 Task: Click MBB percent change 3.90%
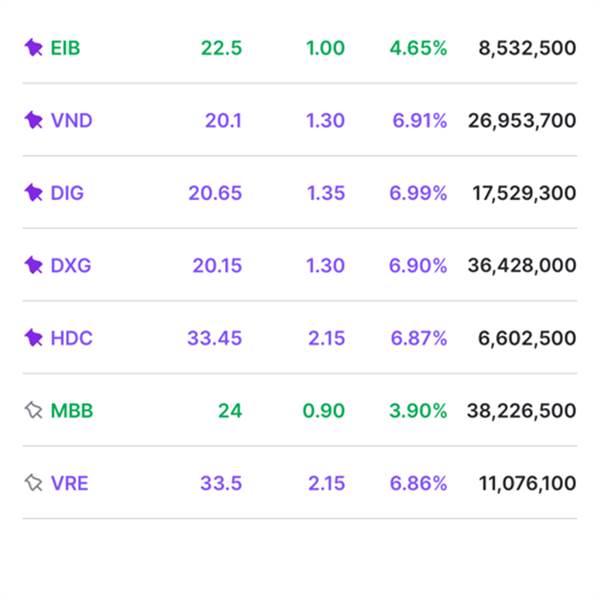(x=419, y=410)
